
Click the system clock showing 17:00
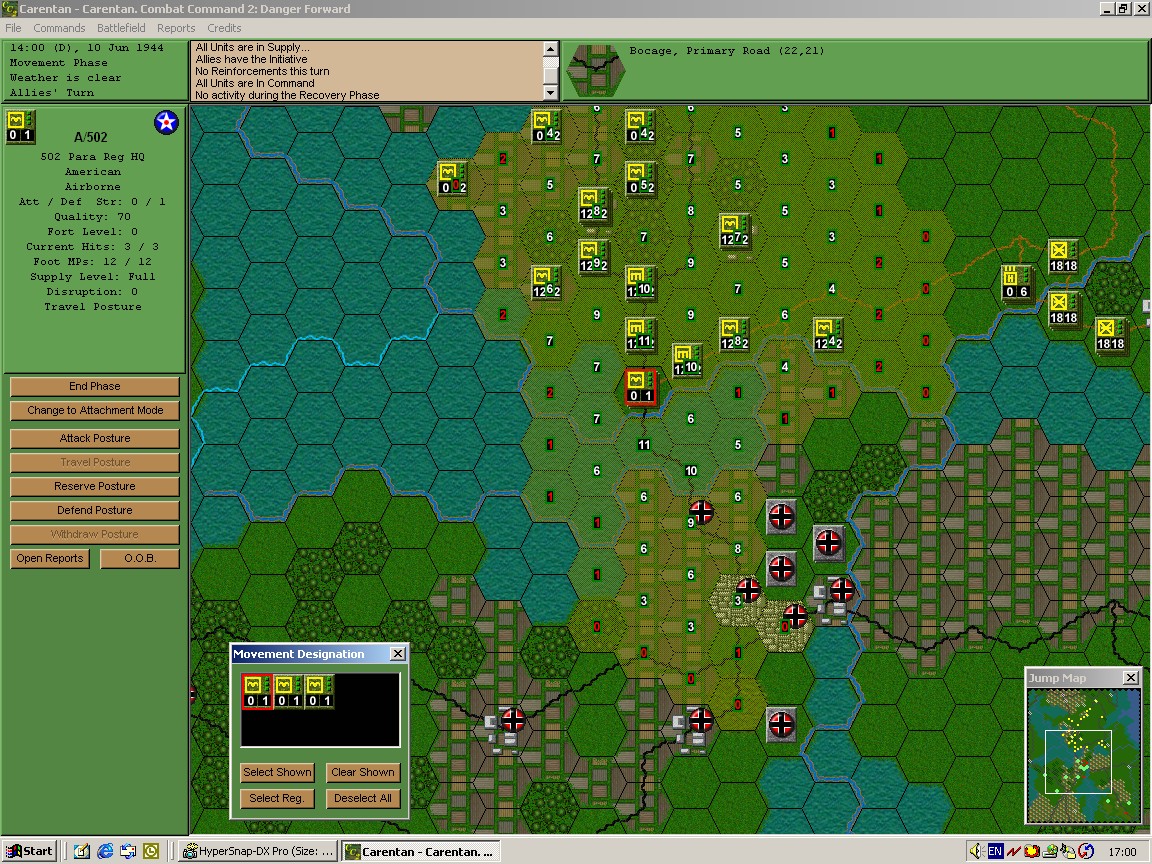[x=1123, y=852]
